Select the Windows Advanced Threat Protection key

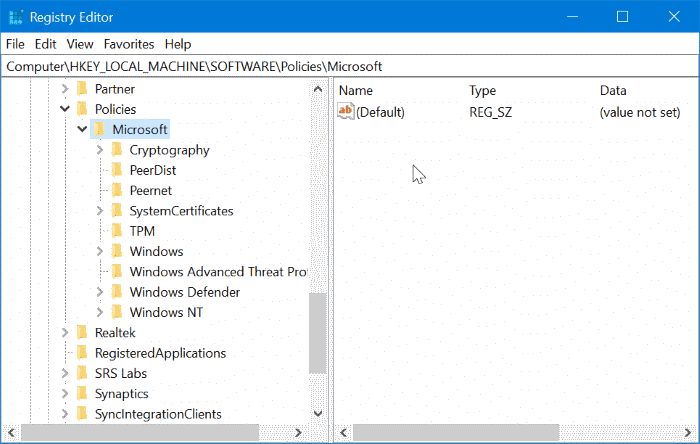point(217,272)
